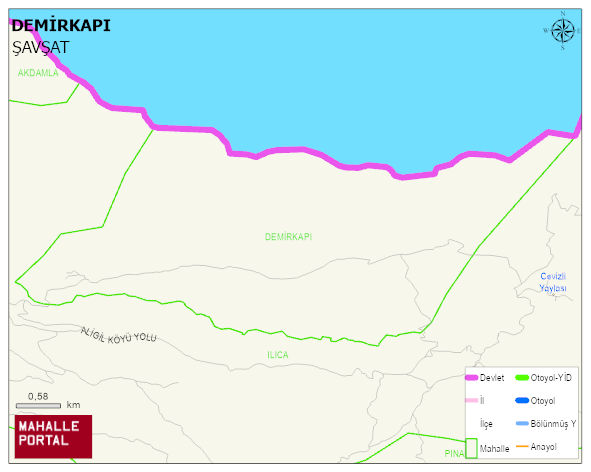Click the DEMİRKAPI neighborhood label on map
Viewport: 591px width, 472px height.
288,237
